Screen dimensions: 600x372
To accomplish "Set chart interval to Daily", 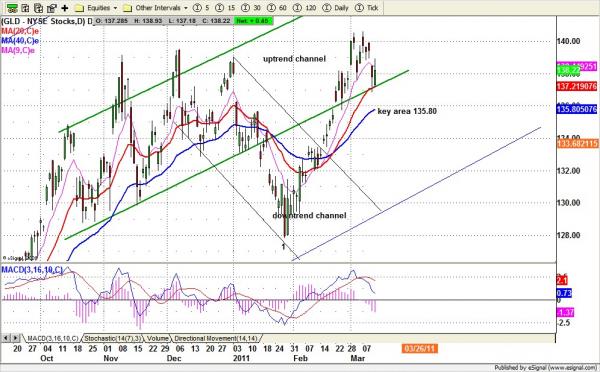I will pyautogui.click(x=336, y=8).
